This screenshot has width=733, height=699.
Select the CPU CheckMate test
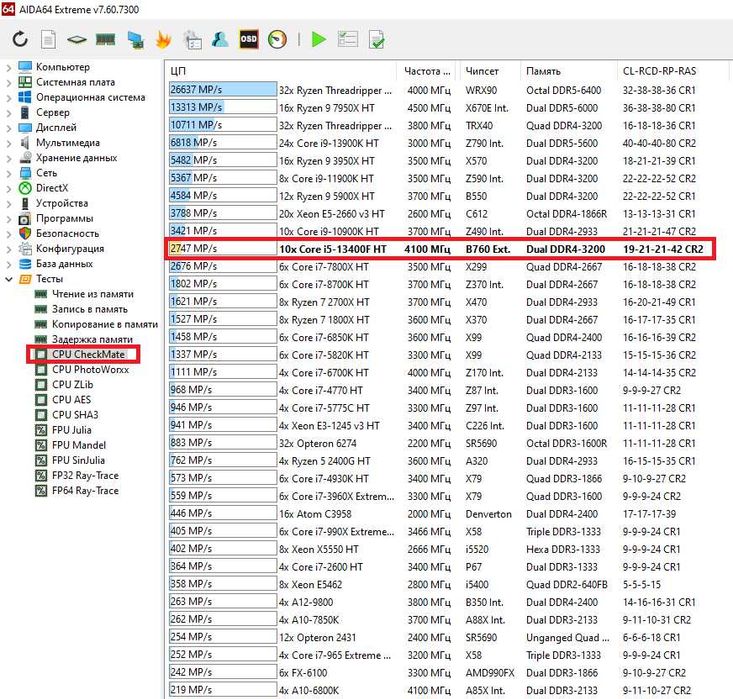tap(88, 354)
